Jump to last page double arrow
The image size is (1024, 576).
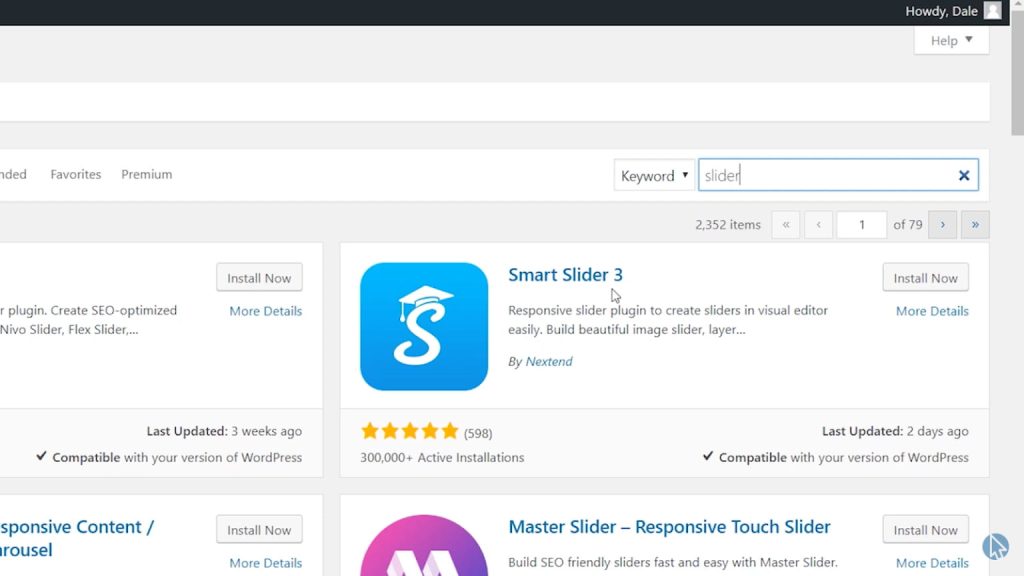pos(975,225)
